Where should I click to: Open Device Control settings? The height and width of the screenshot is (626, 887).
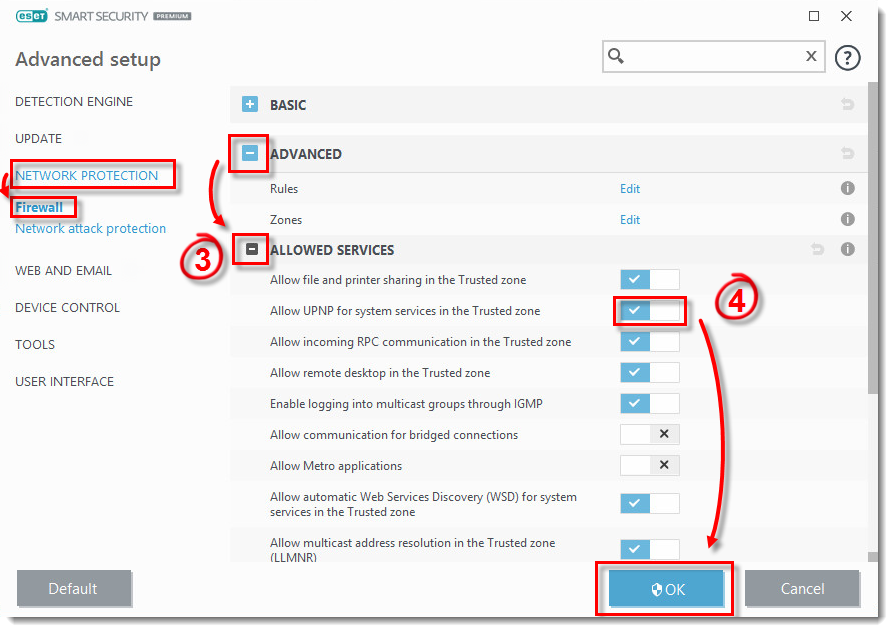point(67,308)
